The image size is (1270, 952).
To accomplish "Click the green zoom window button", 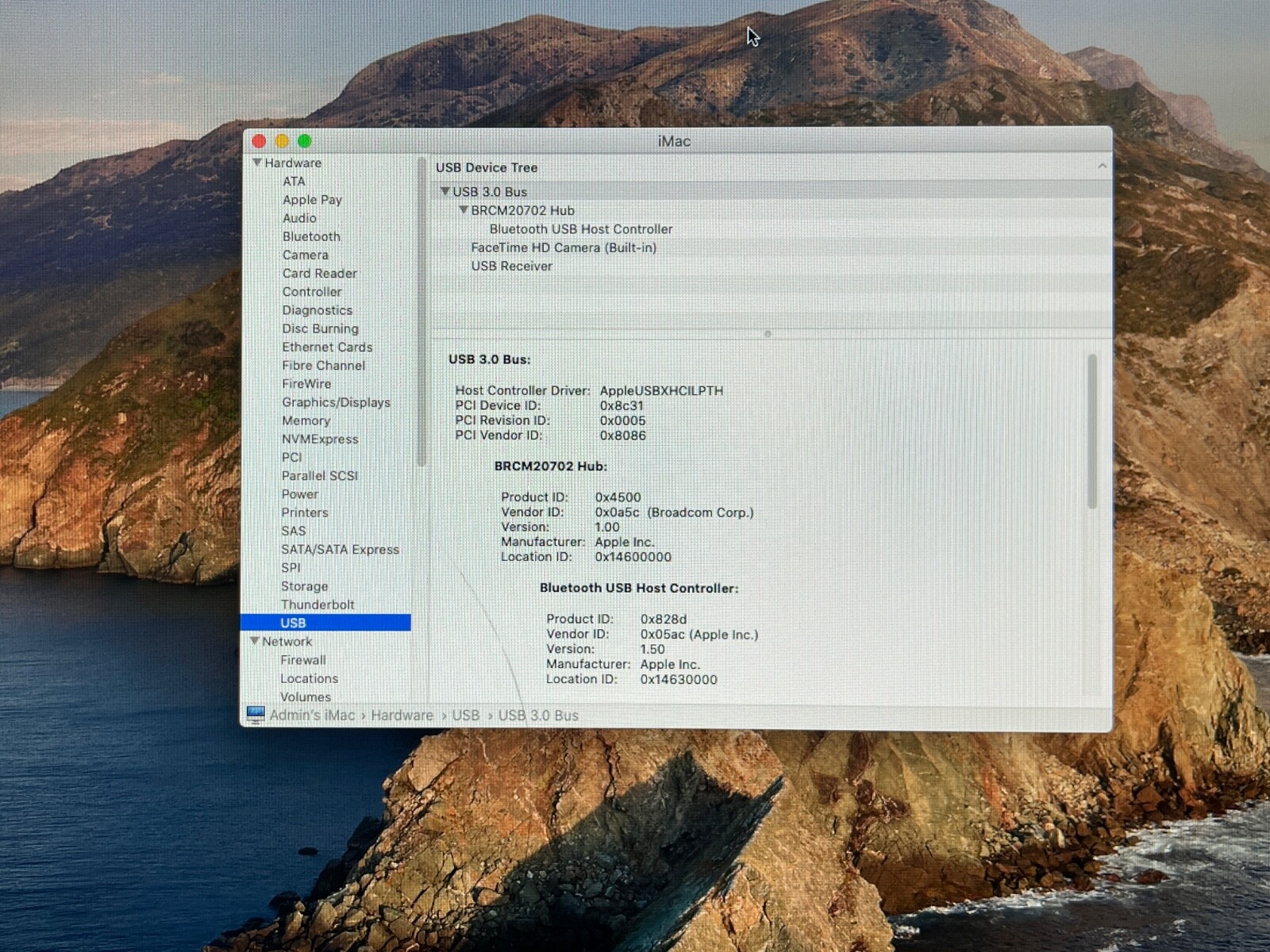I will coord(305,141).
